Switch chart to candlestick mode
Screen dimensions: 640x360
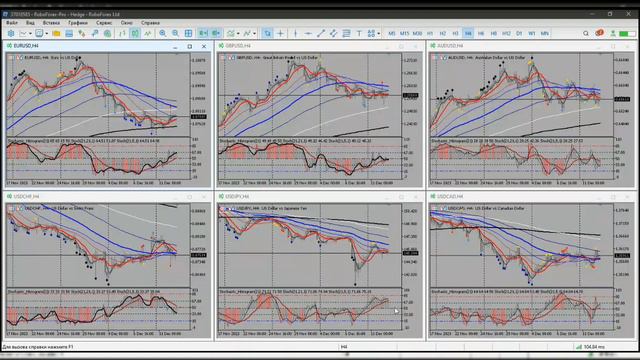pos(135,33)
